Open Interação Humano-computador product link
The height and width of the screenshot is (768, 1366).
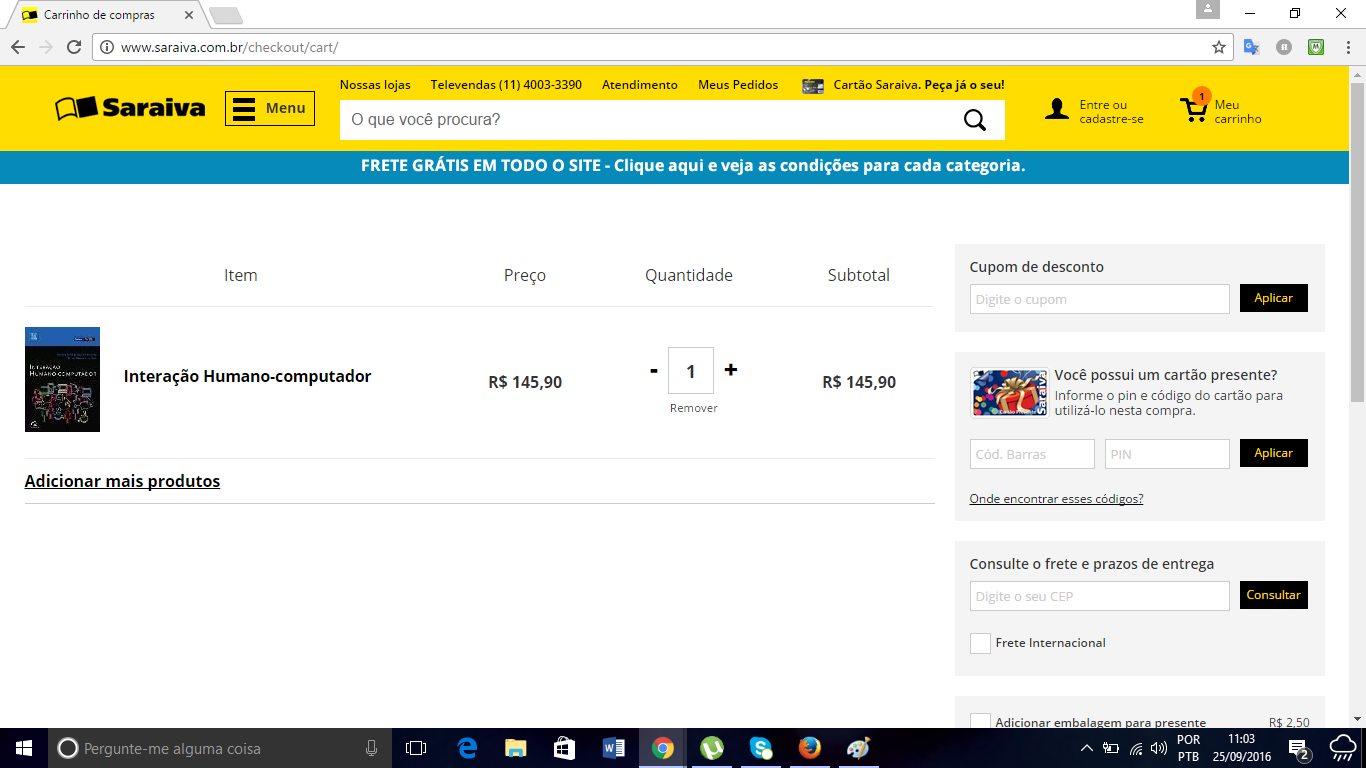pos(247,377)
